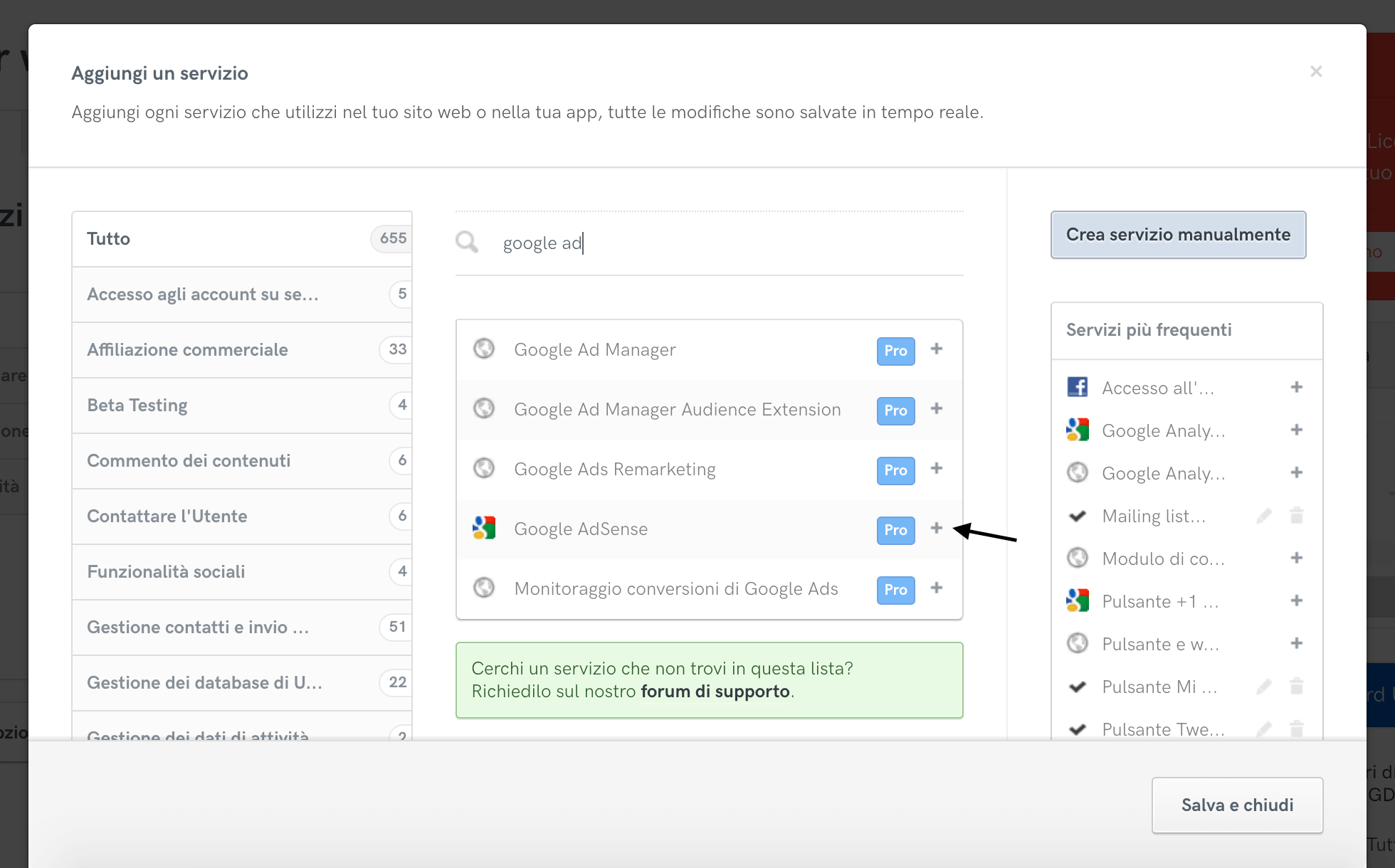Click the search magnifier icon

(x=467, y=243)
